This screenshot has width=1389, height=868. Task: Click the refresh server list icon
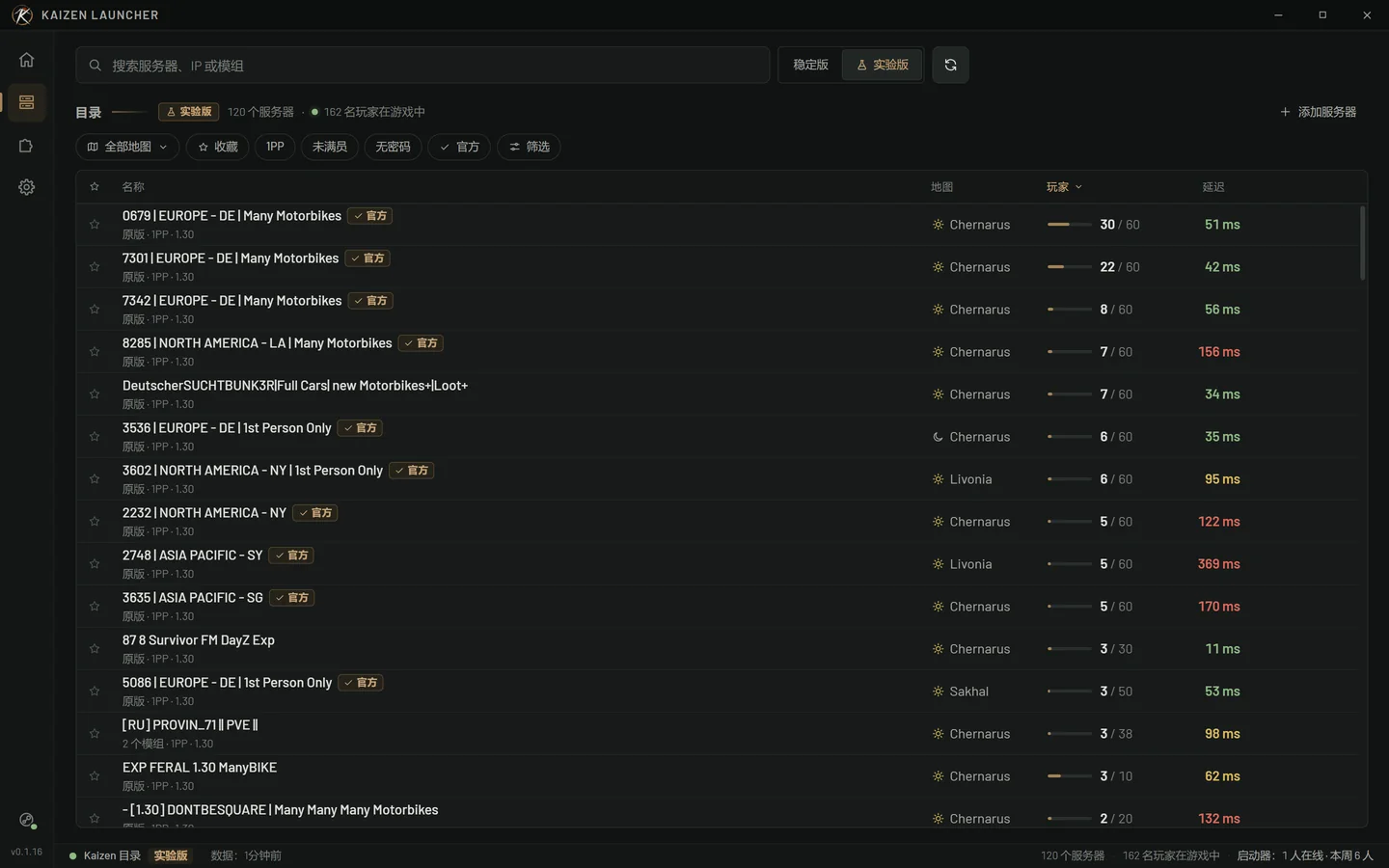pyautogui.click(x=950, y=65)
